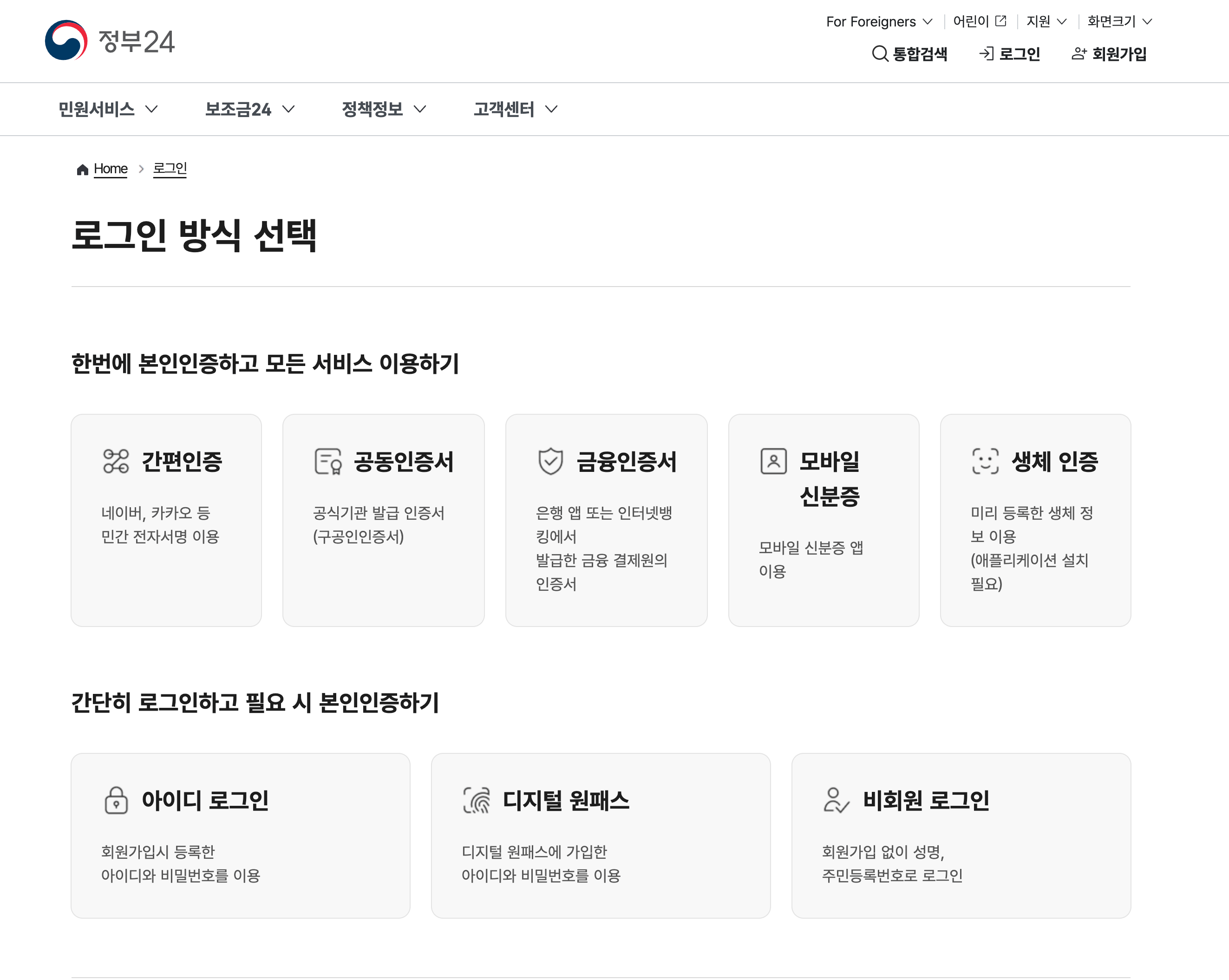Viewport: 1229px width, 980px height.
Task: Click the 로그인 breadcrumb link
Action: coord(170,169)
